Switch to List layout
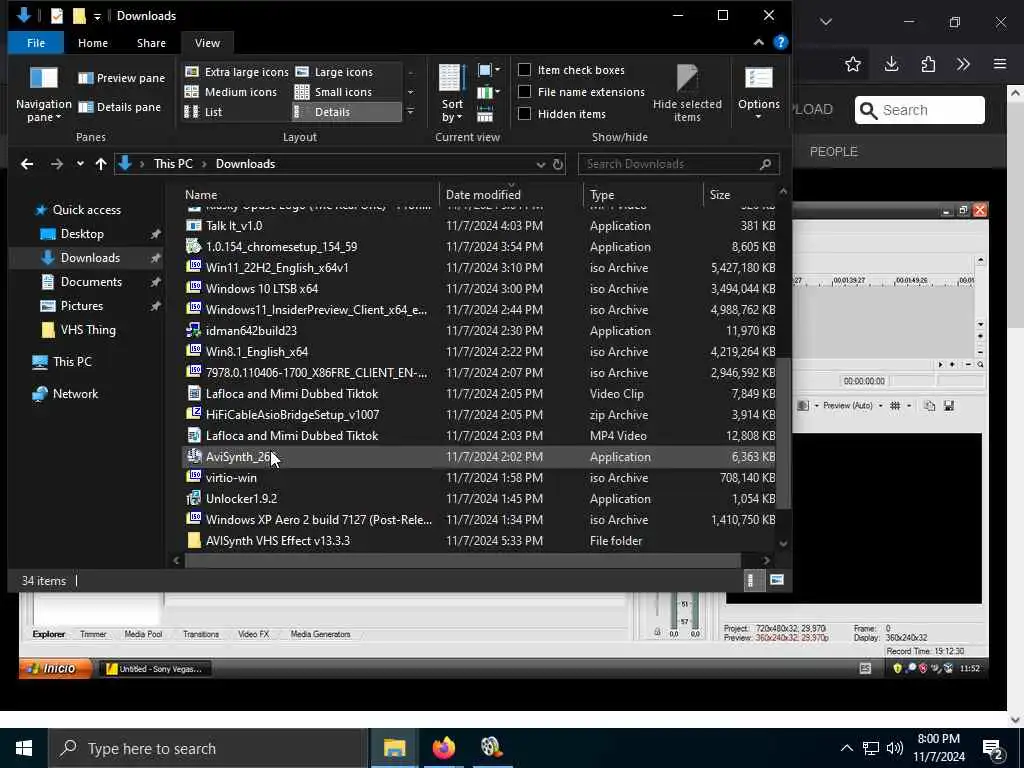 [204, 112]
